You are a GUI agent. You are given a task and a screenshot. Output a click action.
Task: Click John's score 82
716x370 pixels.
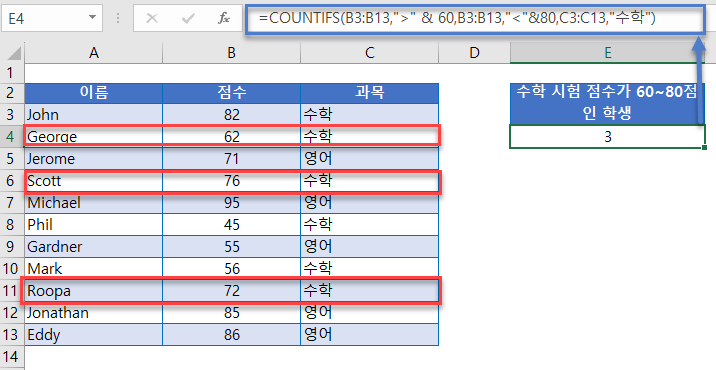coord(232,115)
